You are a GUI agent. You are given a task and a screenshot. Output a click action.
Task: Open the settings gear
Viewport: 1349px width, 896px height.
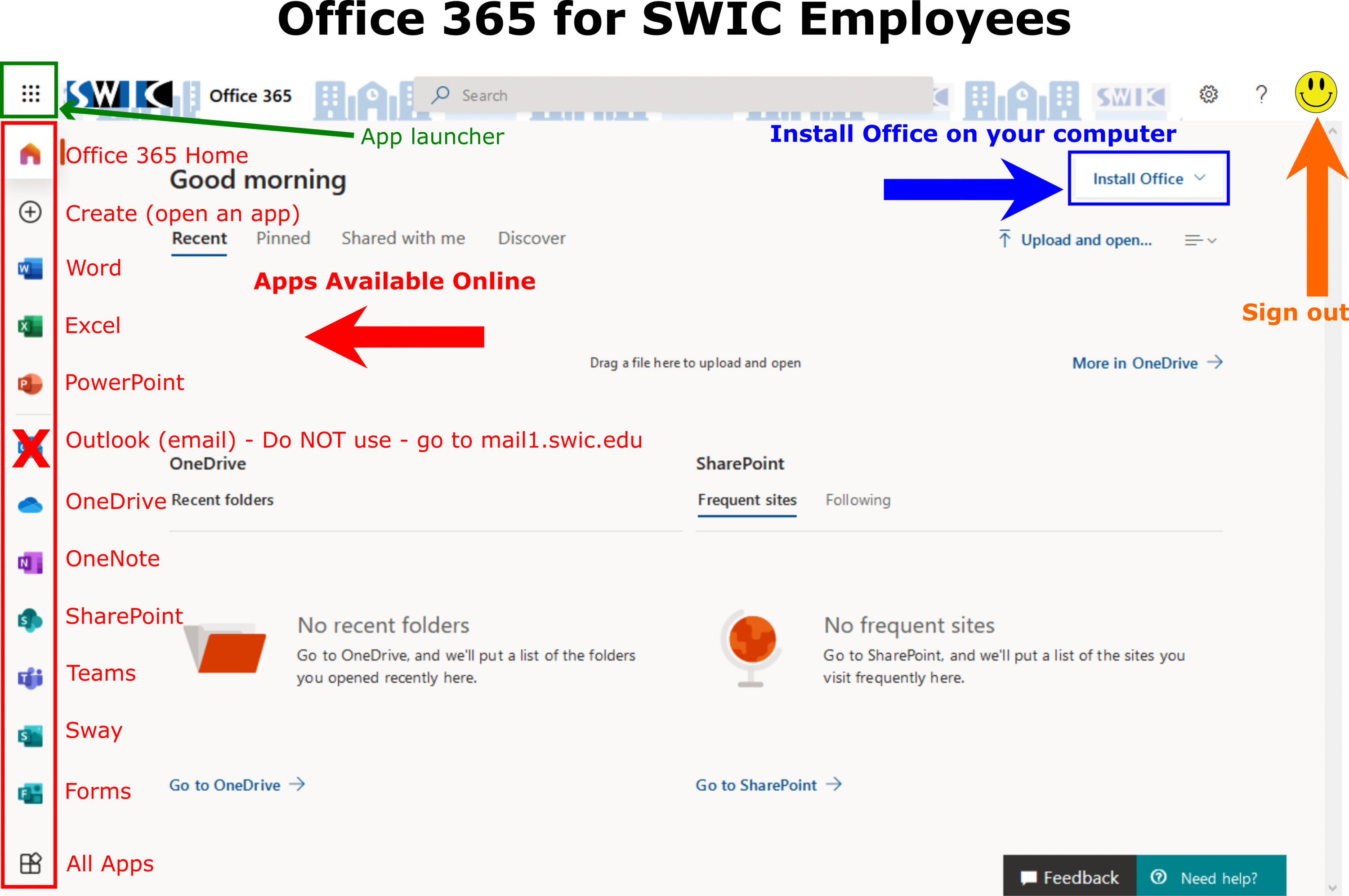coord(1208,94)
